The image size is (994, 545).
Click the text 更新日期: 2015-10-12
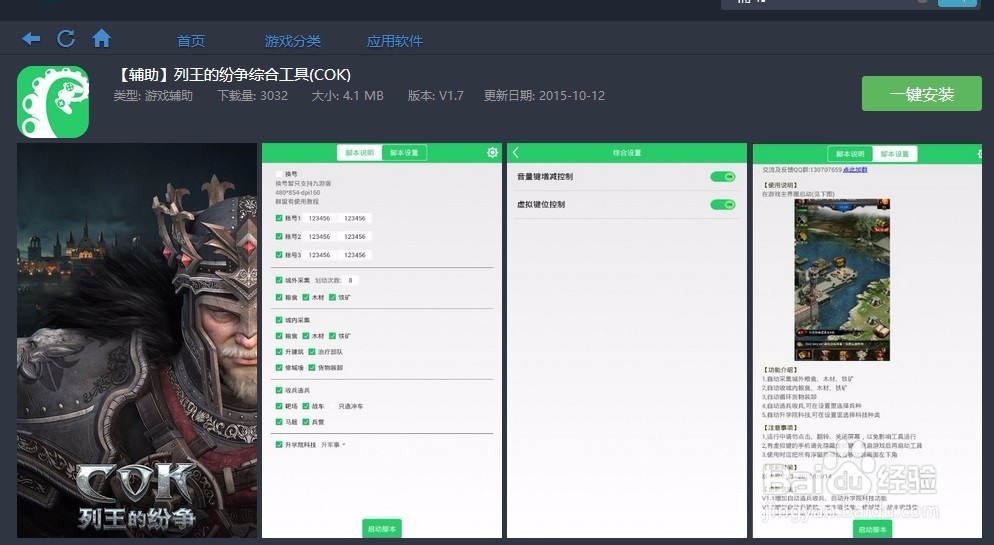click(x=545, y=96)
